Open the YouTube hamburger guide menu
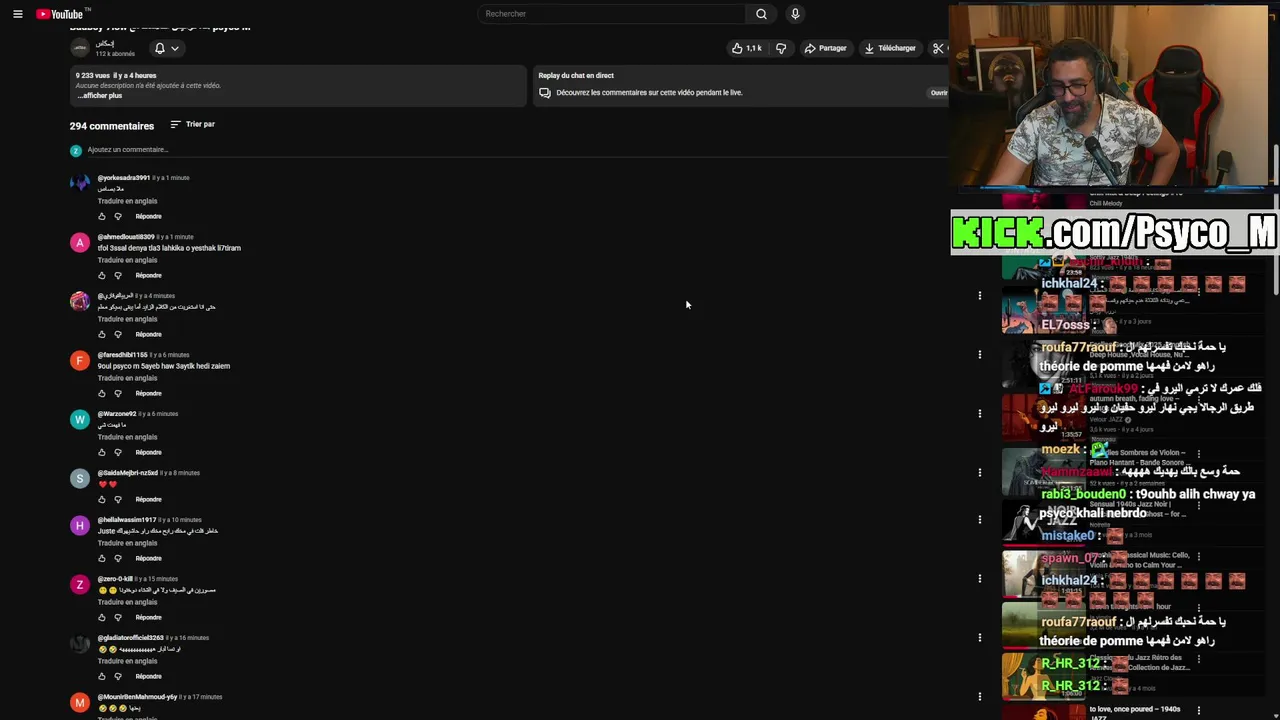Image resolution: width=1280 pixels, height=720 pixels. tap(17, 14)
